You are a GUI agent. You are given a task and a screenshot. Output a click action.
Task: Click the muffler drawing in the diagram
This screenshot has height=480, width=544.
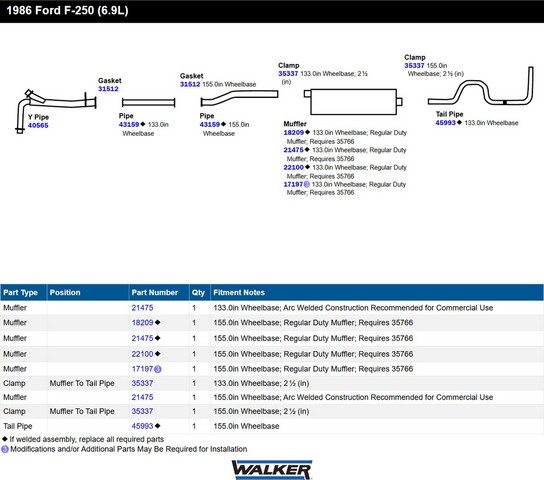[x=353, y=101]
